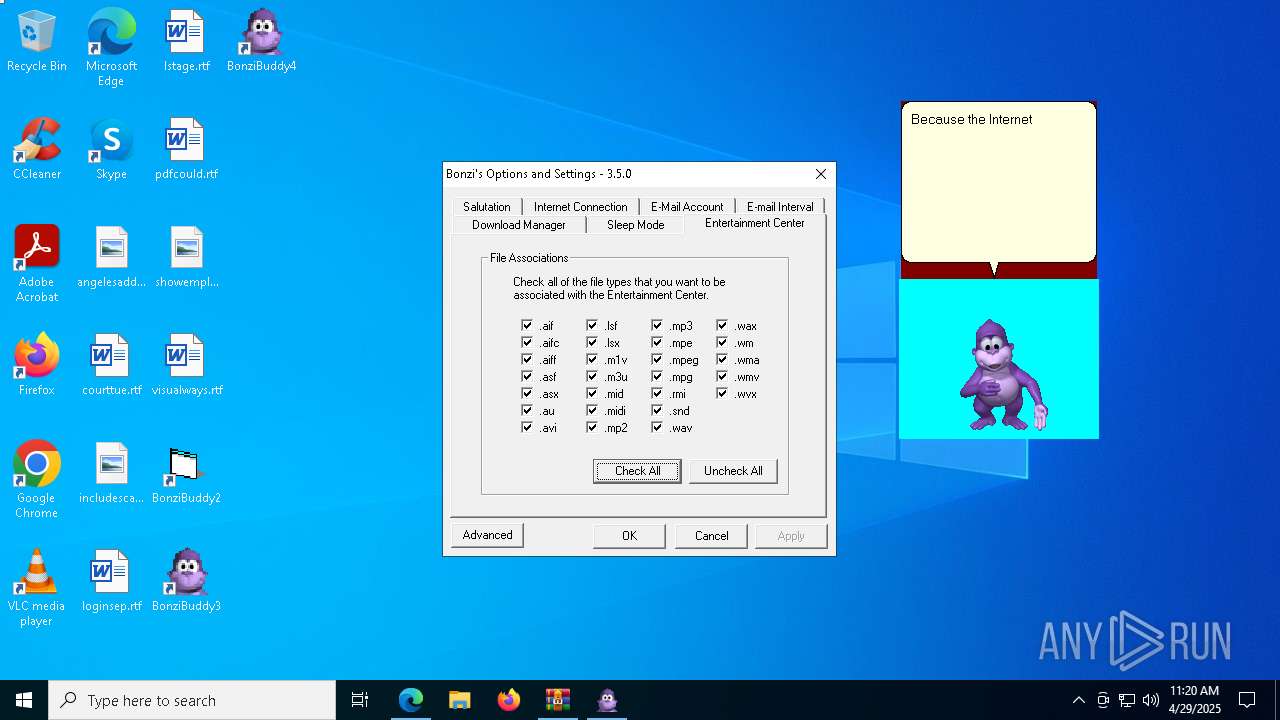Launch Edge from the taskbar

point(411,700)
